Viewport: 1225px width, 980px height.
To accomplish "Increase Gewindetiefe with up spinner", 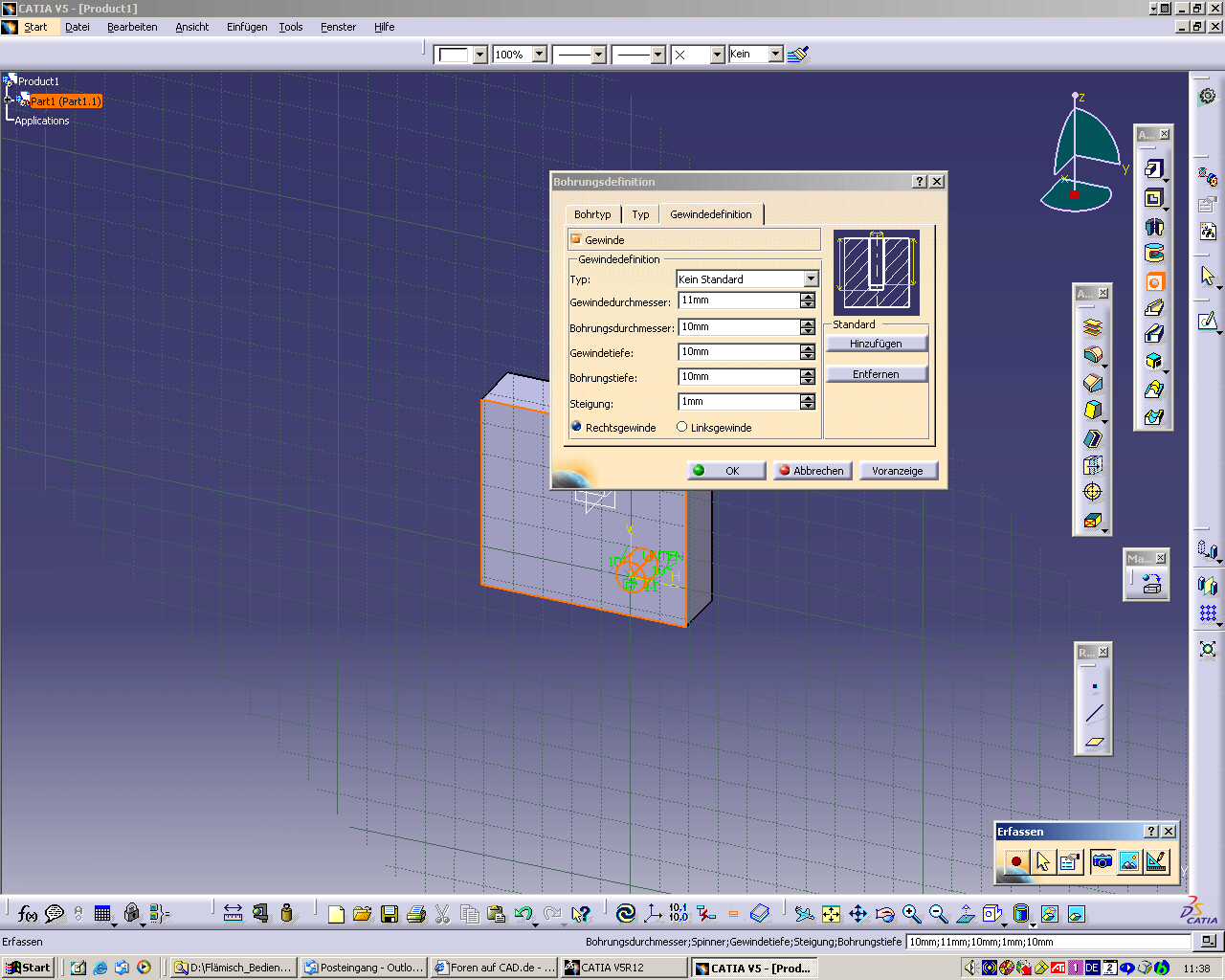I will tap(808, 347).
